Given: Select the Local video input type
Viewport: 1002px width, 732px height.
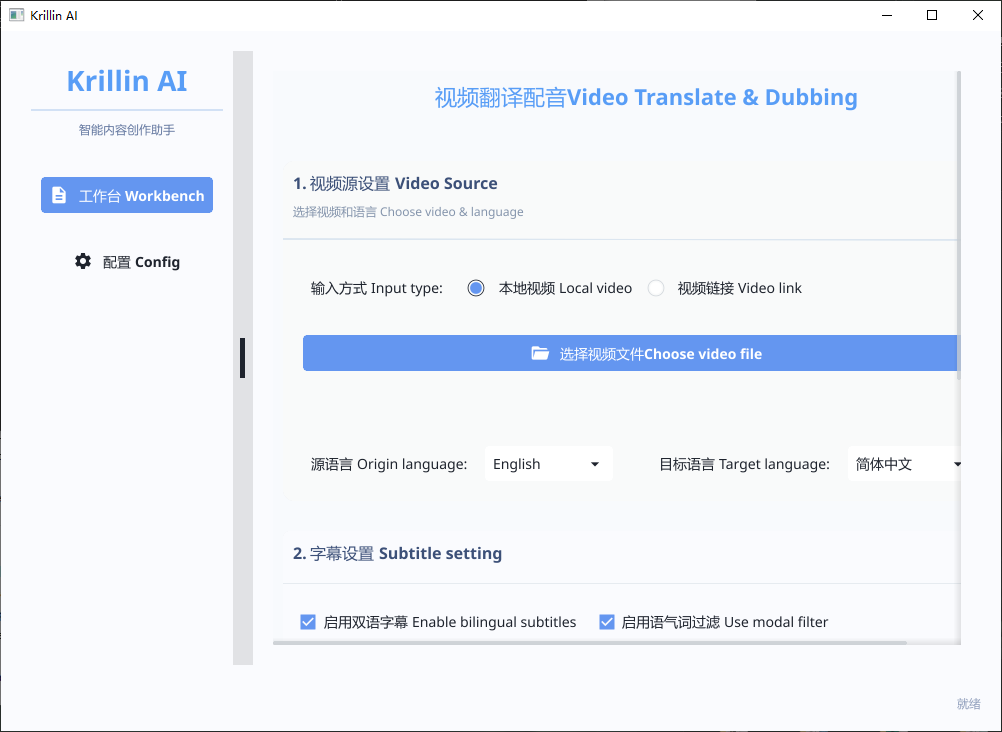Looking at the screenshot, I should click(x=475, y=287).
